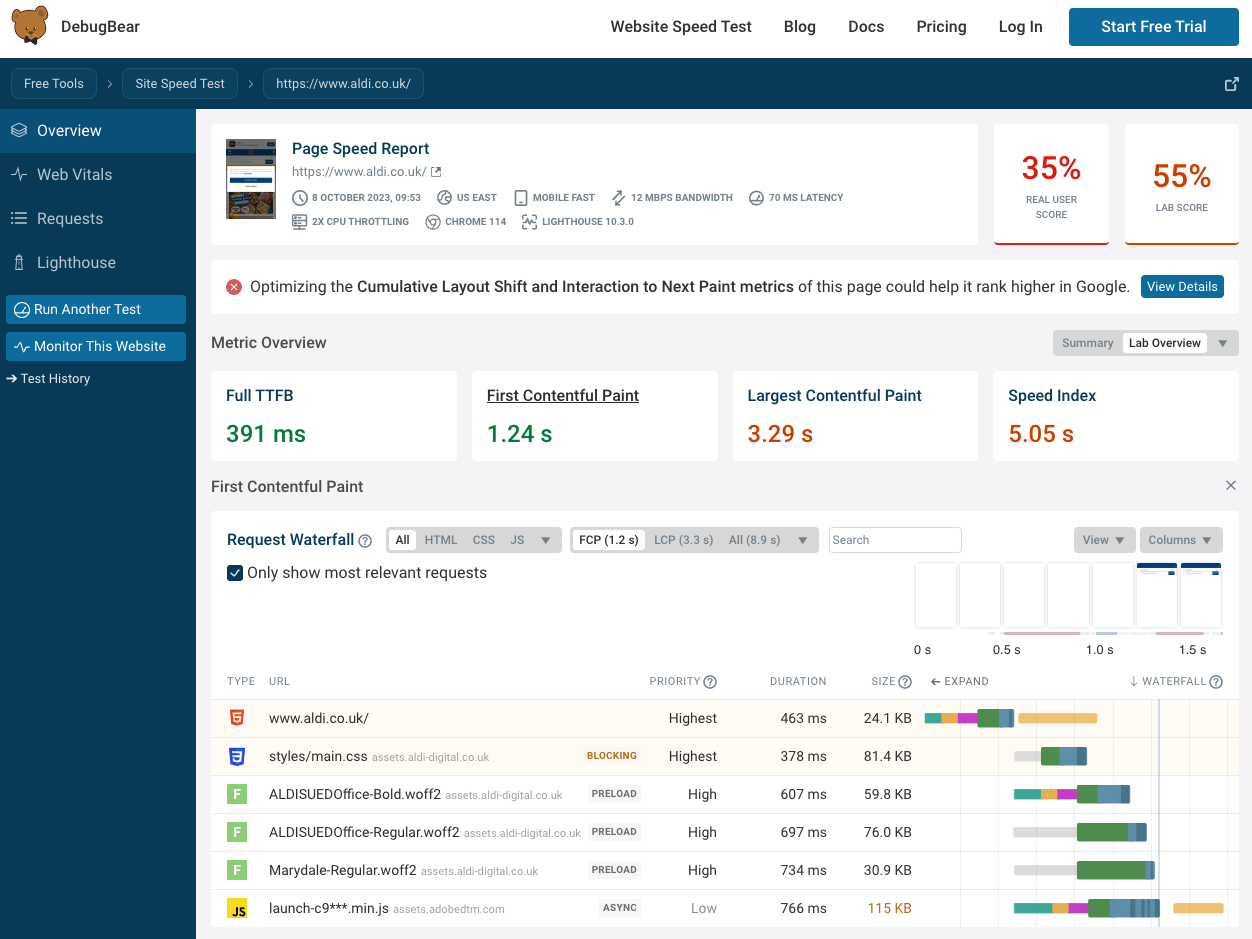This screenshot has height=939, width=1252.
Task: Click the Lighthouse tower icon
Action: click(19, 262)
